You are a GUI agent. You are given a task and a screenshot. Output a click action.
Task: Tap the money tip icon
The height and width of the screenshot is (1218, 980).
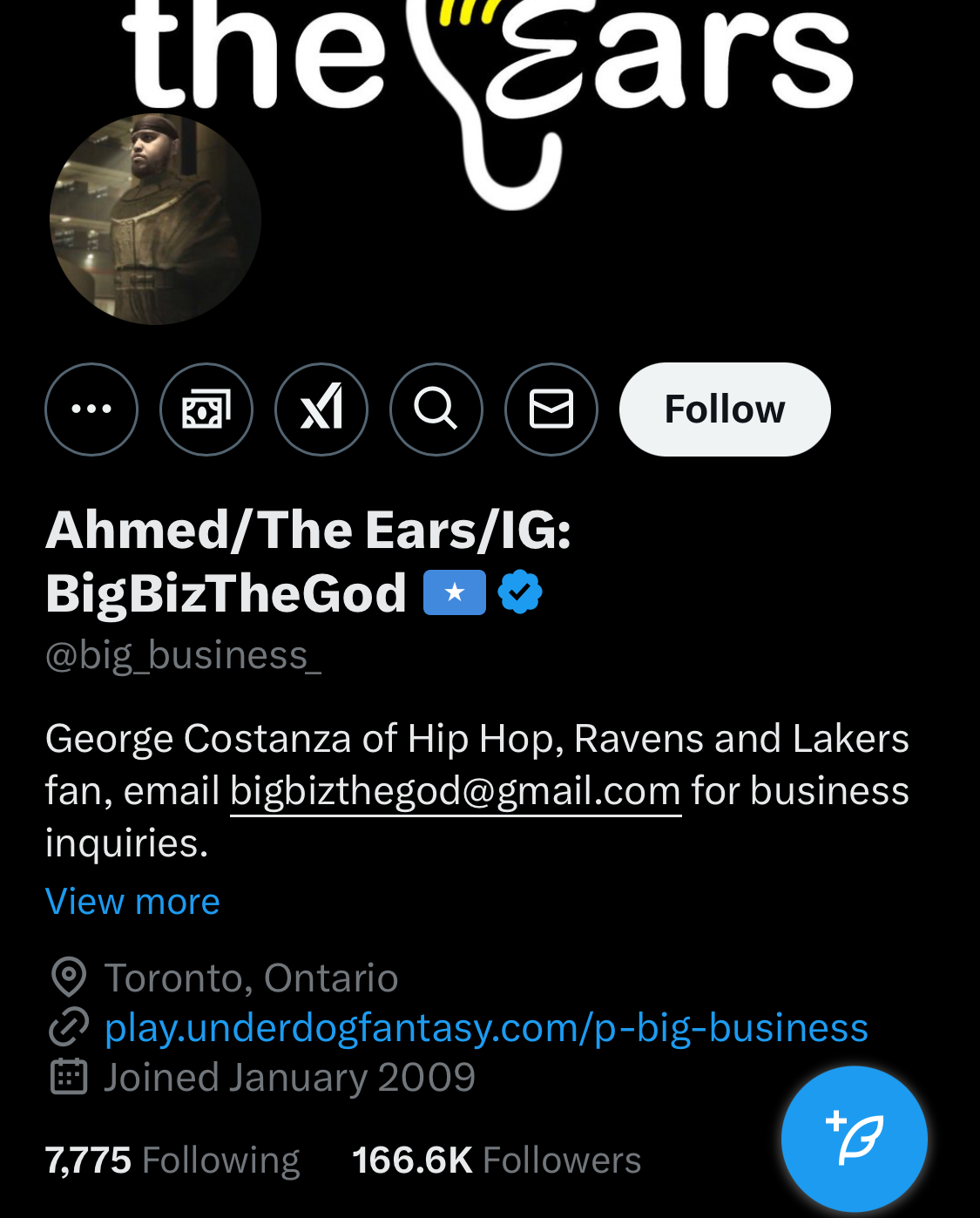(x=206, y=409)
